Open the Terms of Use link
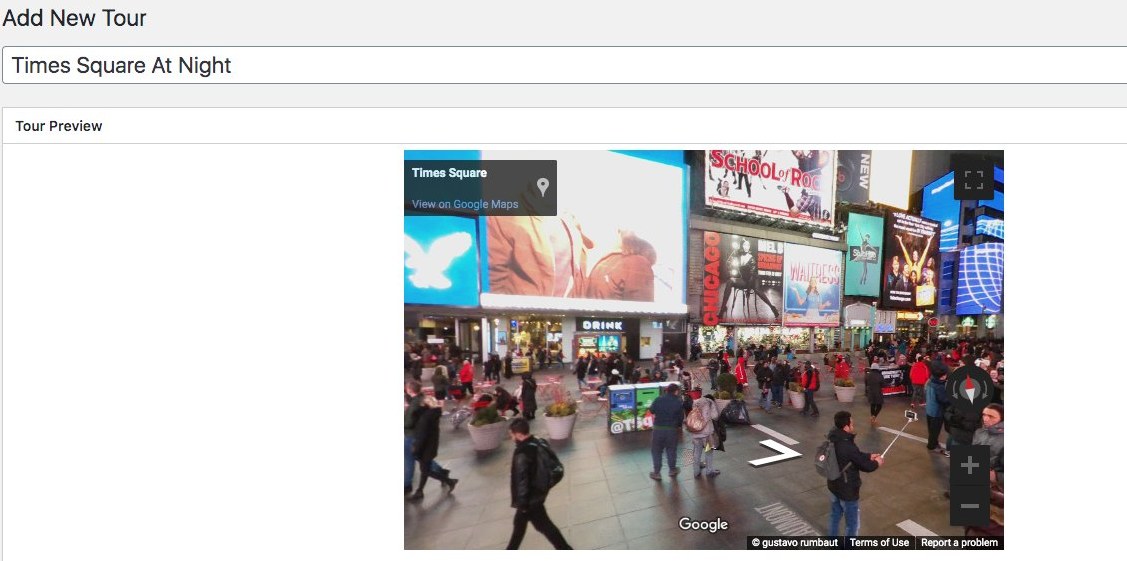1127x561 pixels. pyautogui.click(x=879, y=543)
